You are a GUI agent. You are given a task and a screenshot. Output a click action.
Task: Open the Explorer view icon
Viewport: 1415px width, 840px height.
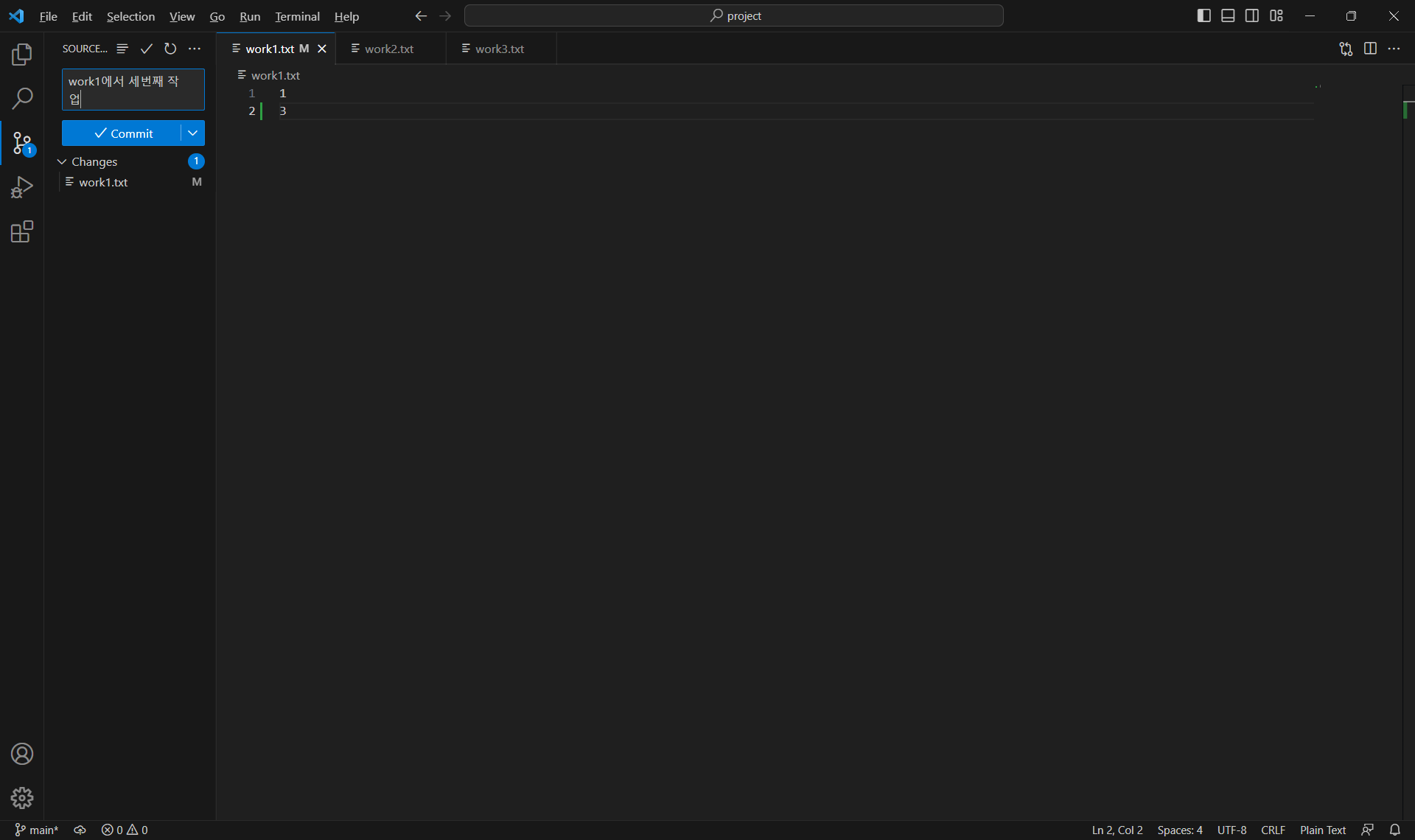[22, 55]
